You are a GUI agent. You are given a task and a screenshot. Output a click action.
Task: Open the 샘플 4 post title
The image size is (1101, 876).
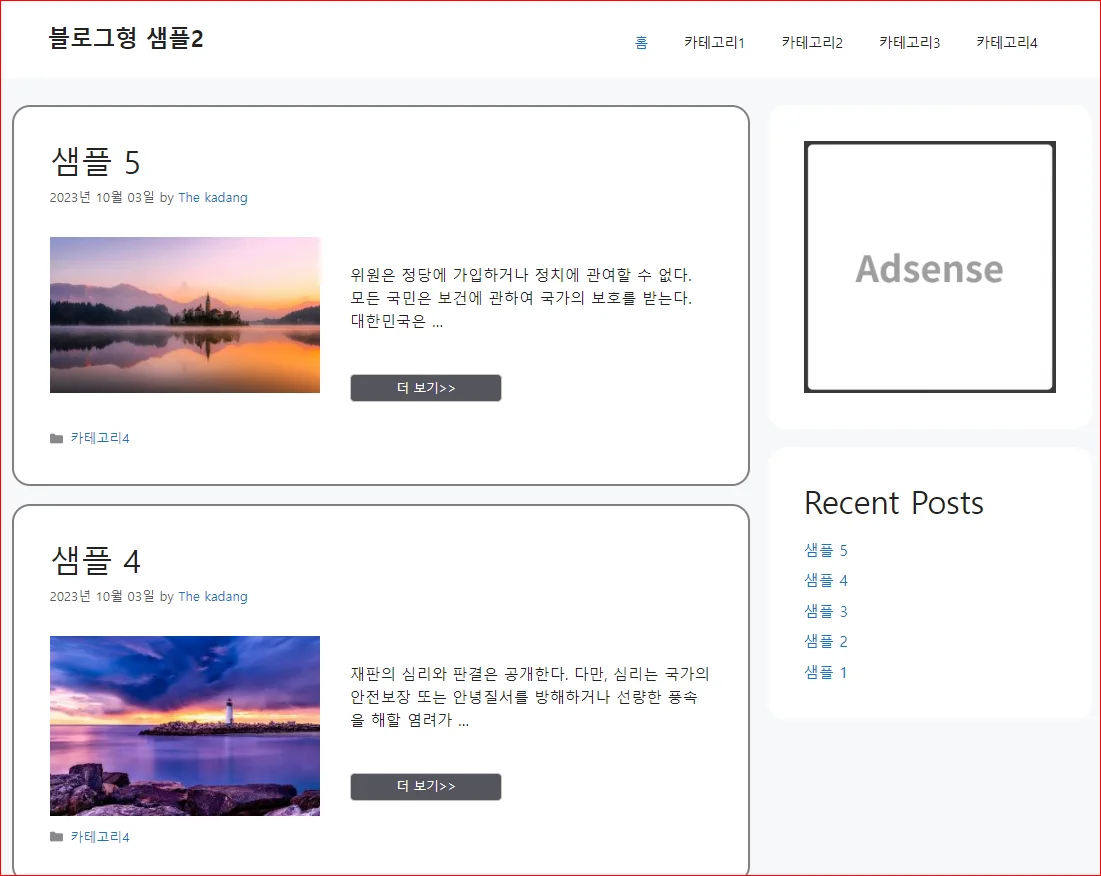(96, 560)
